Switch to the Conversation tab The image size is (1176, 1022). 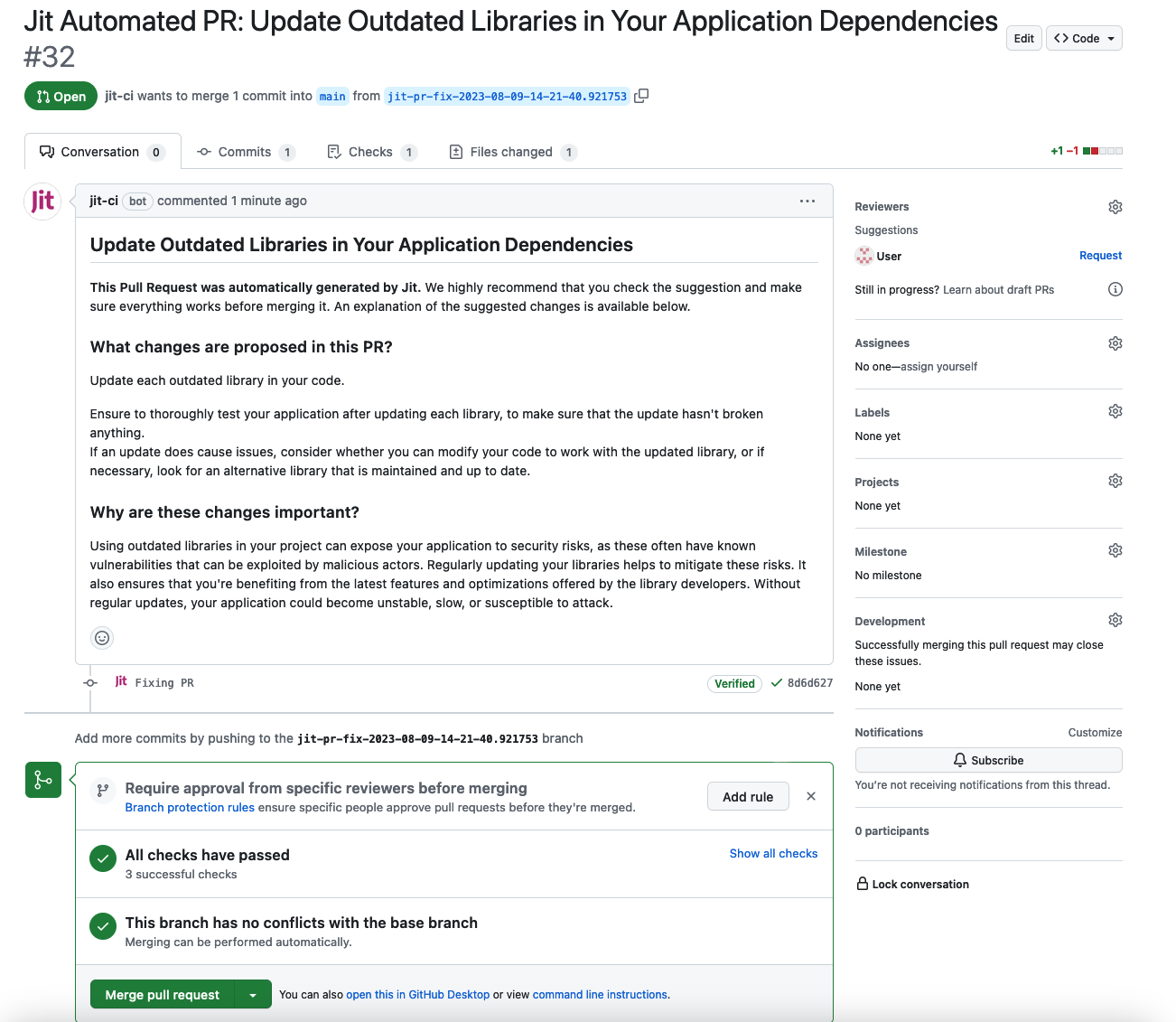pyautogui.click(x=102, y=152)
